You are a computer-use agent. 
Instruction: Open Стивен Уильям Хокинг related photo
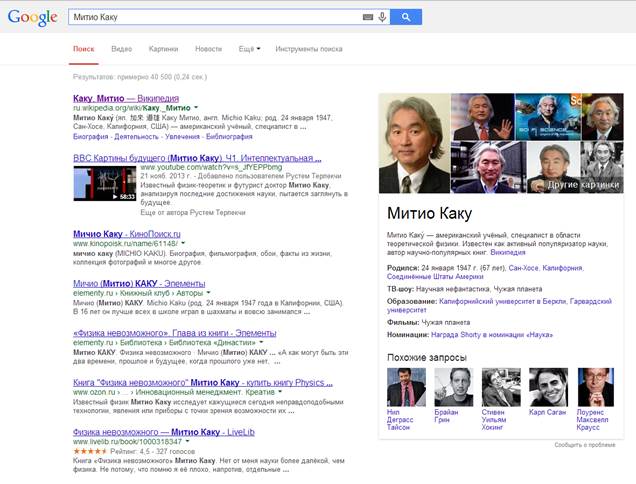pos(501,387)
